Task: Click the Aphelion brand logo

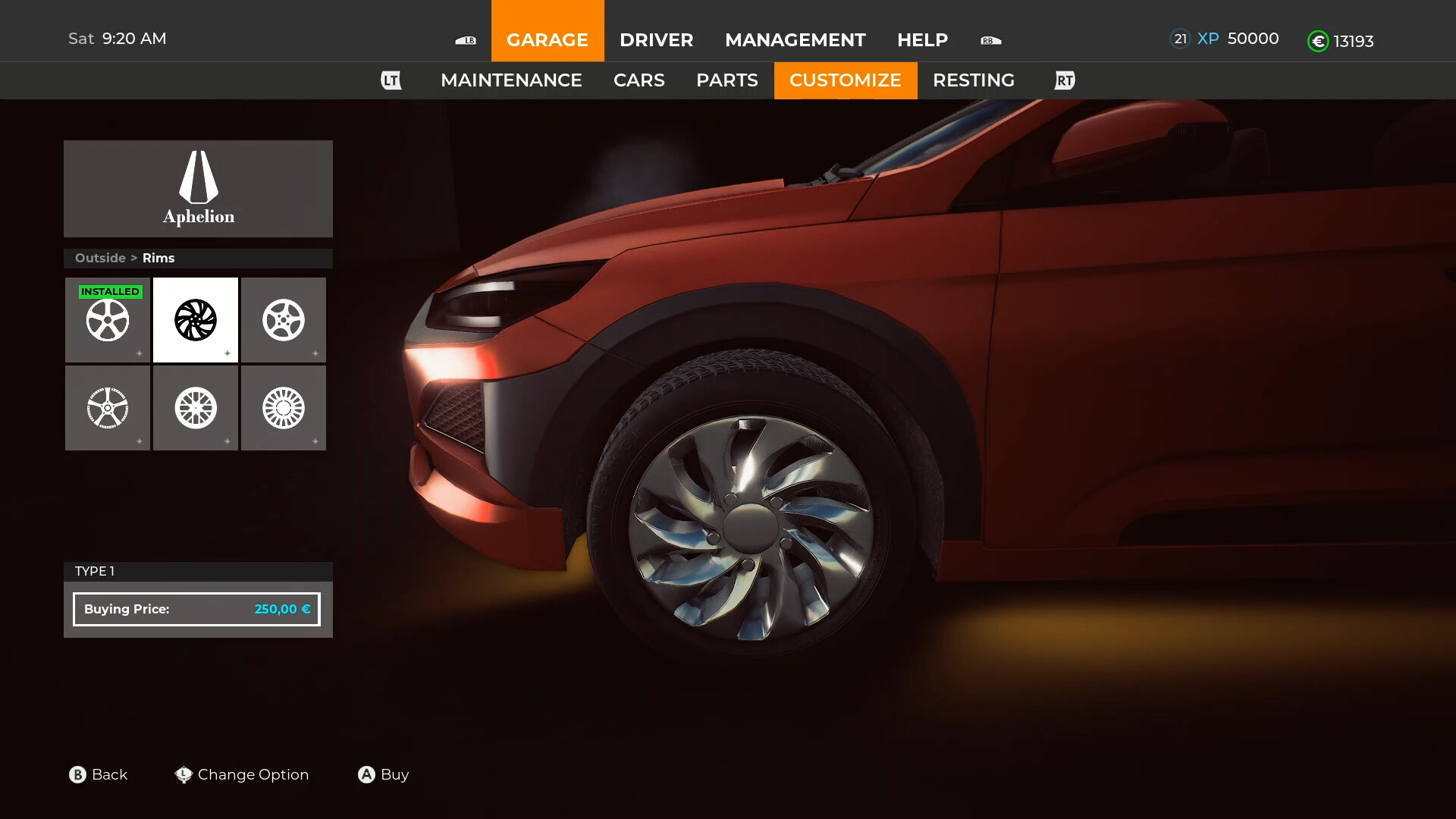Action: click(198, 188)
